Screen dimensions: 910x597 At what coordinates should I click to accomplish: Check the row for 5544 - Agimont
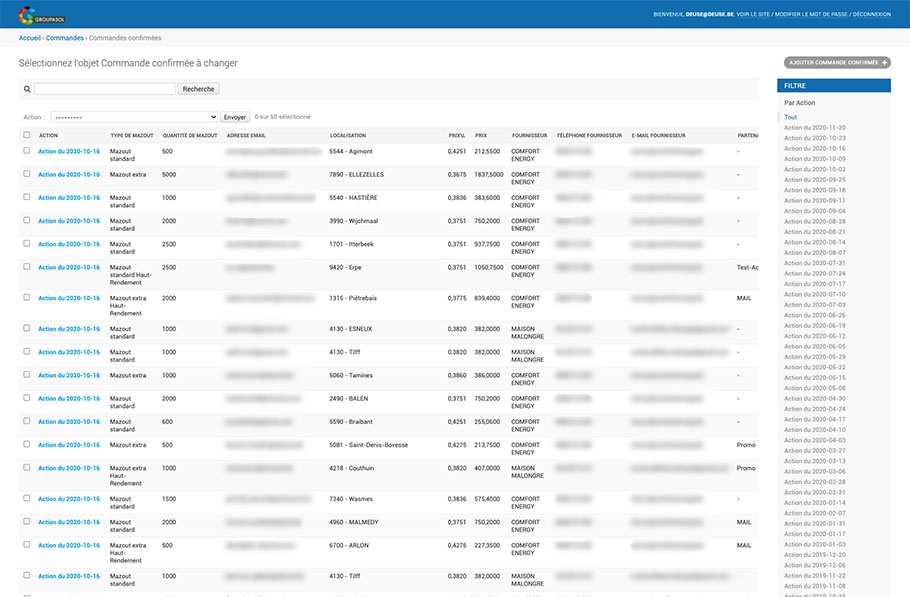point(27,151)
